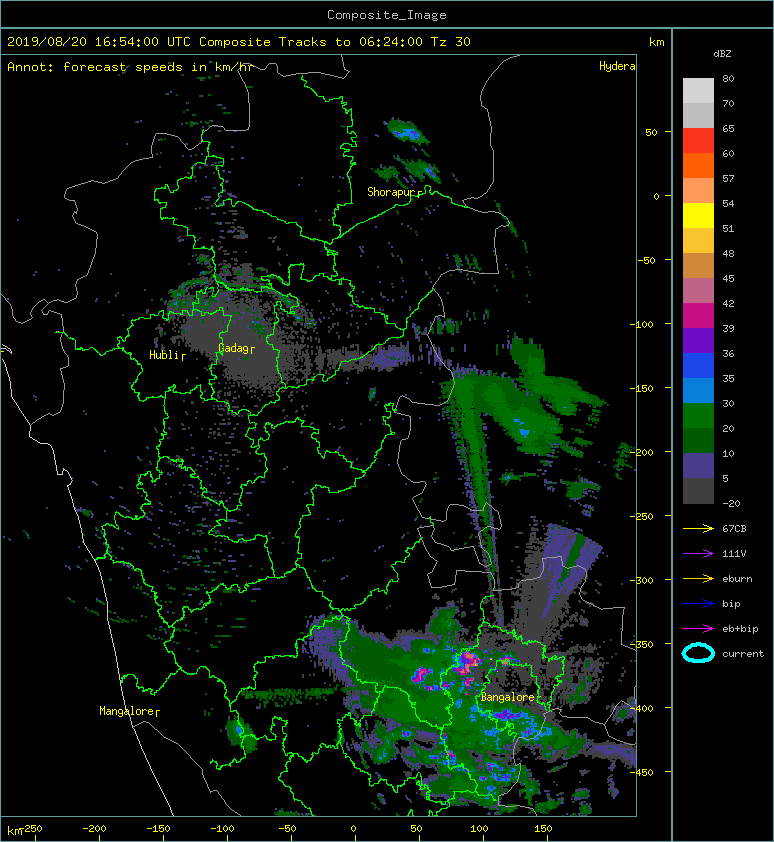774x842 pixels.
Task: Click the '150' tick on horizontal axis
Action: point(543,829)
